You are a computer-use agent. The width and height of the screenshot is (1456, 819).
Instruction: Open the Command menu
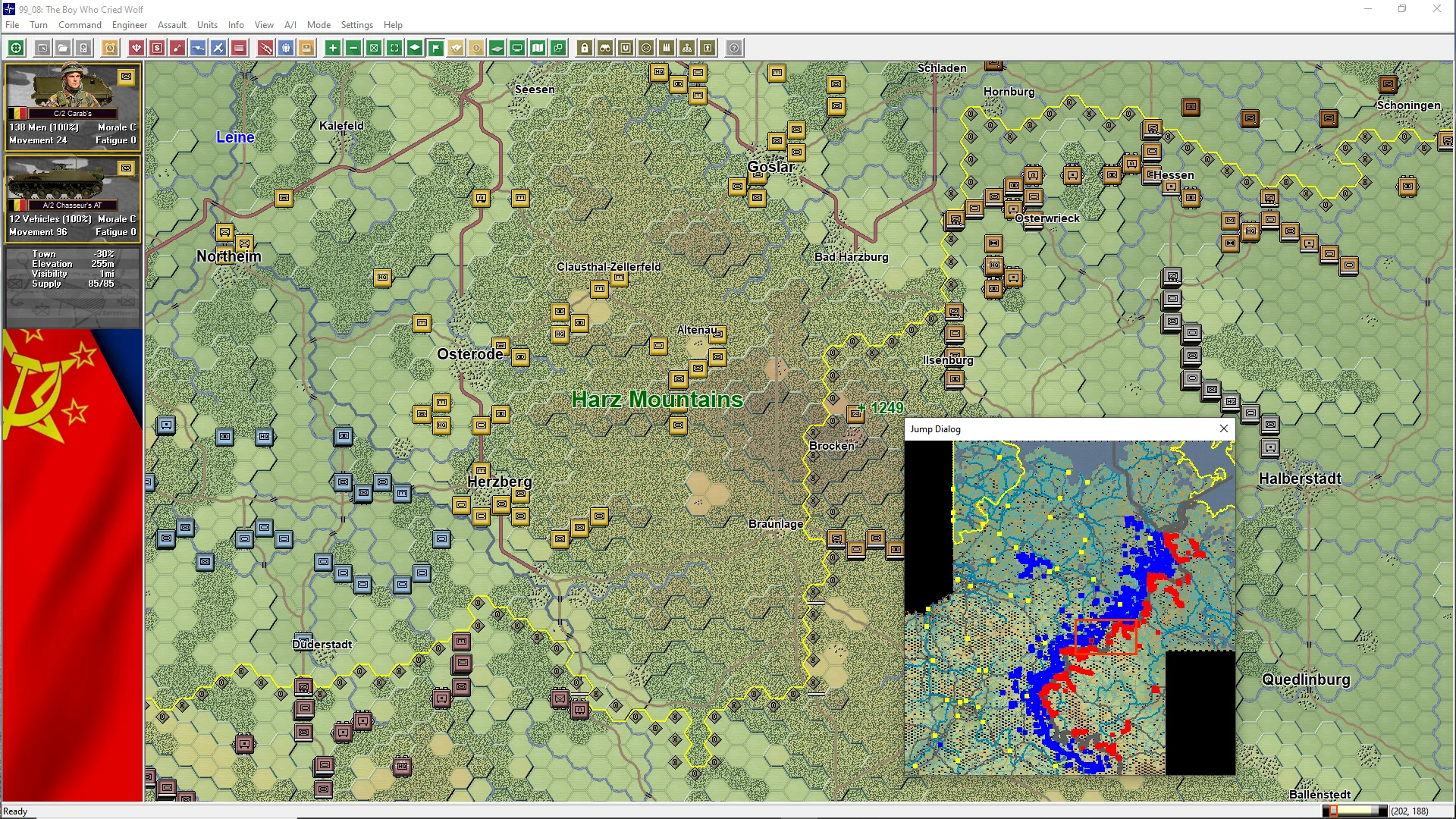click(80, 25)
